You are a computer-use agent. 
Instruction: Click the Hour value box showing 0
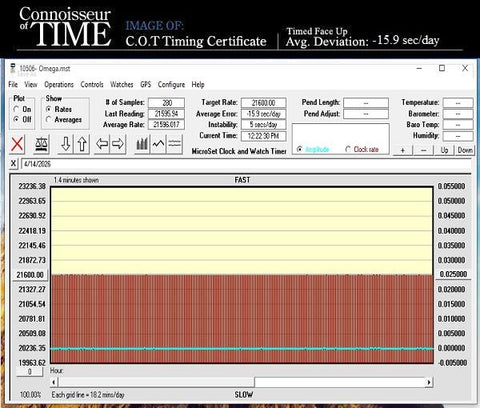coord(30,372)
